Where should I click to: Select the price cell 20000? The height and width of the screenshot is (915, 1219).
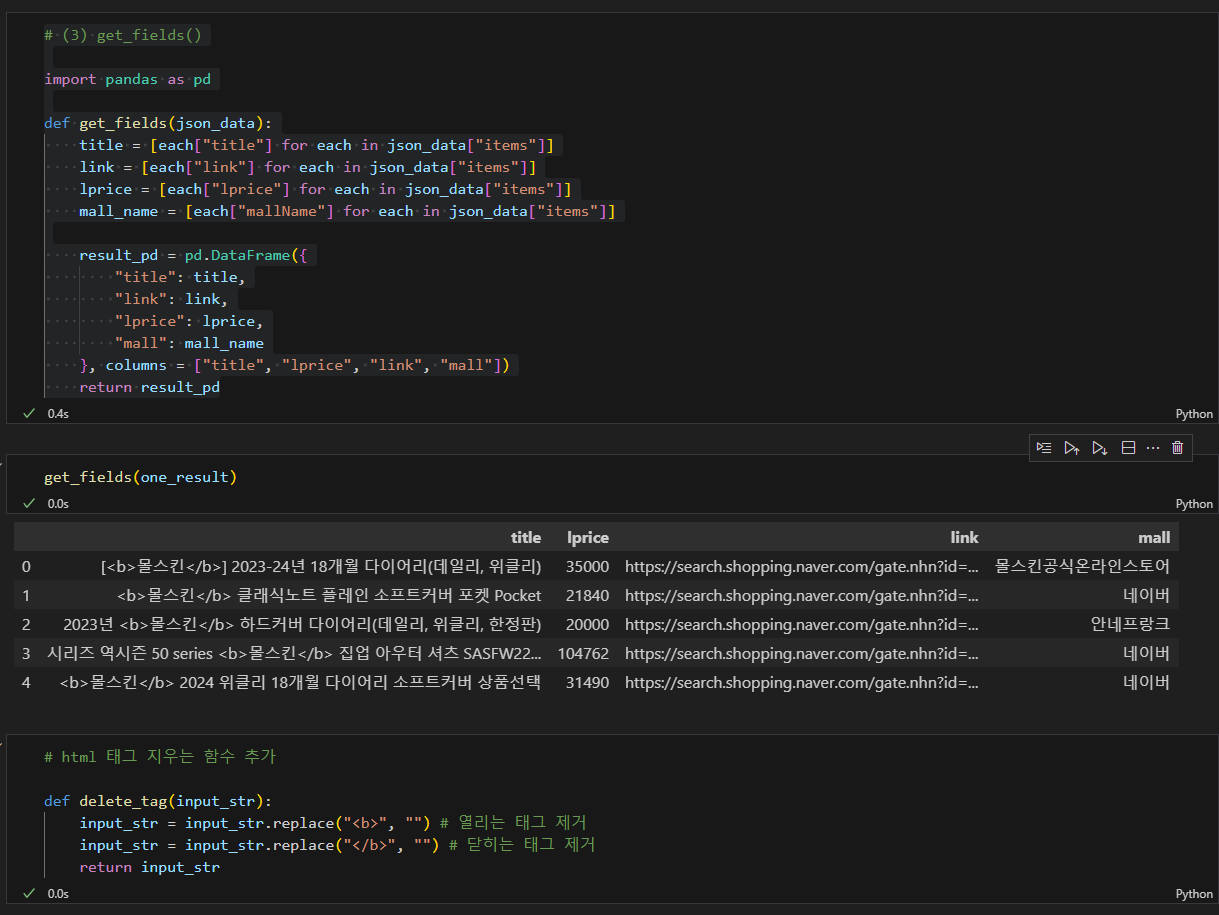coord(587,624)
